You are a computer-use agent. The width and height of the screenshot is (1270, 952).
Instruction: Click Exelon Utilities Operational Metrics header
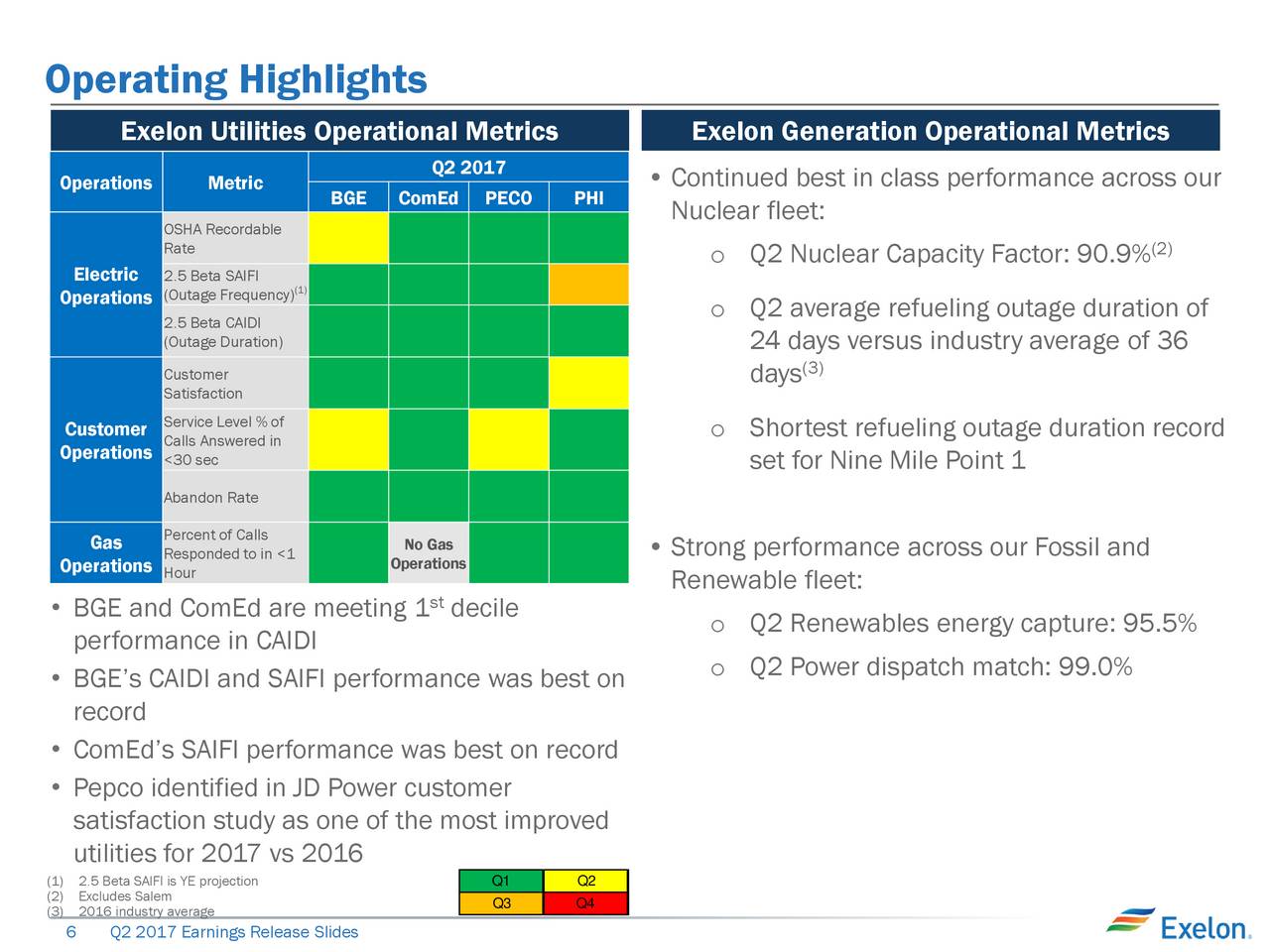pos(339,131)
